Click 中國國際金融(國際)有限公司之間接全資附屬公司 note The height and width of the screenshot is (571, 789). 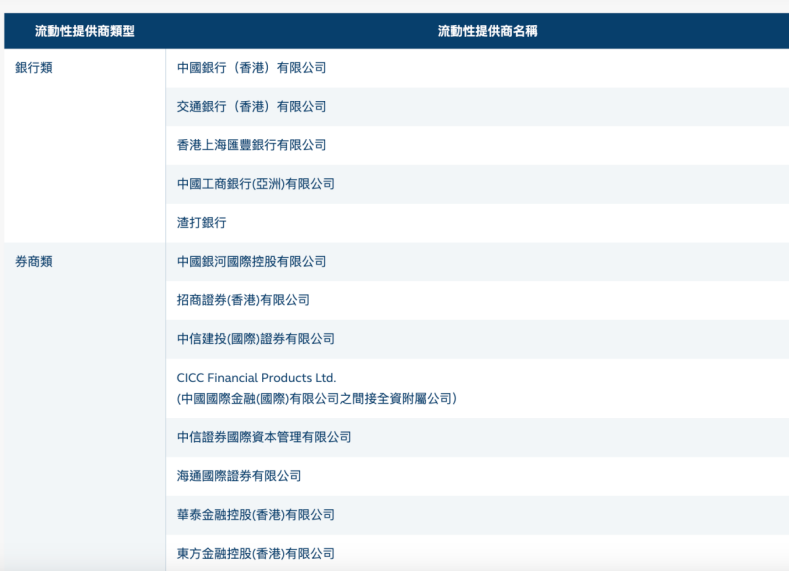tap(317, 399)
